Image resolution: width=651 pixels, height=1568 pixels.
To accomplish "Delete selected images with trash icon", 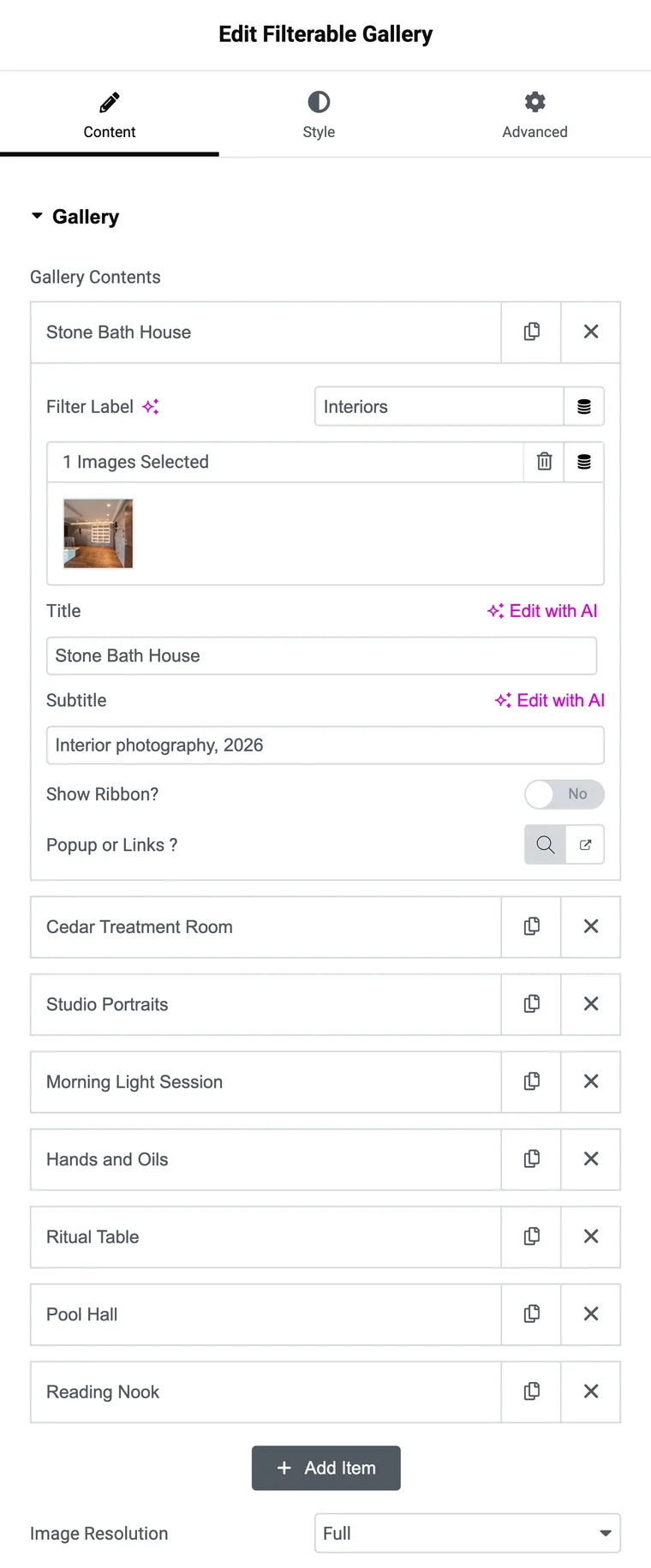I will (544, 462).
